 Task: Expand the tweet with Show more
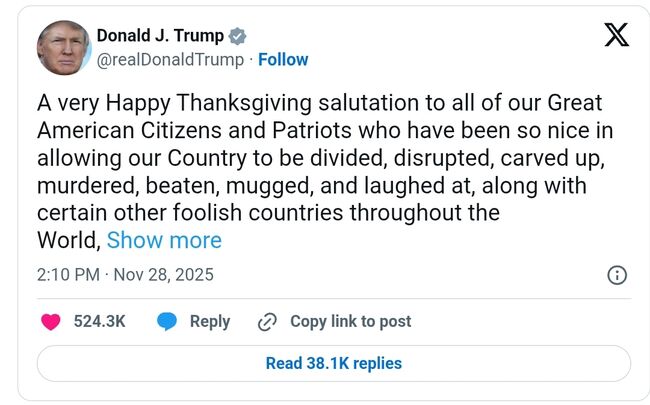tap(164, 241)
